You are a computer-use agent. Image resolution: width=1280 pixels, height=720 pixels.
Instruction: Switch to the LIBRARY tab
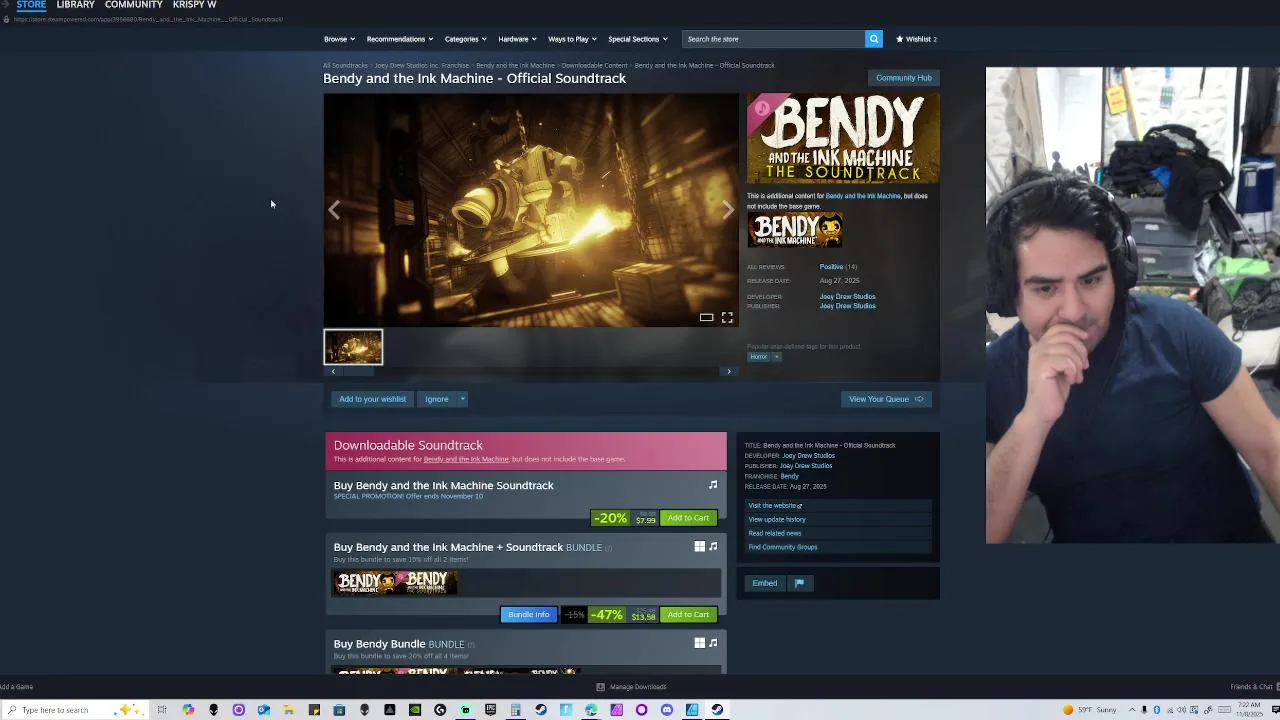tap(75, 5)
